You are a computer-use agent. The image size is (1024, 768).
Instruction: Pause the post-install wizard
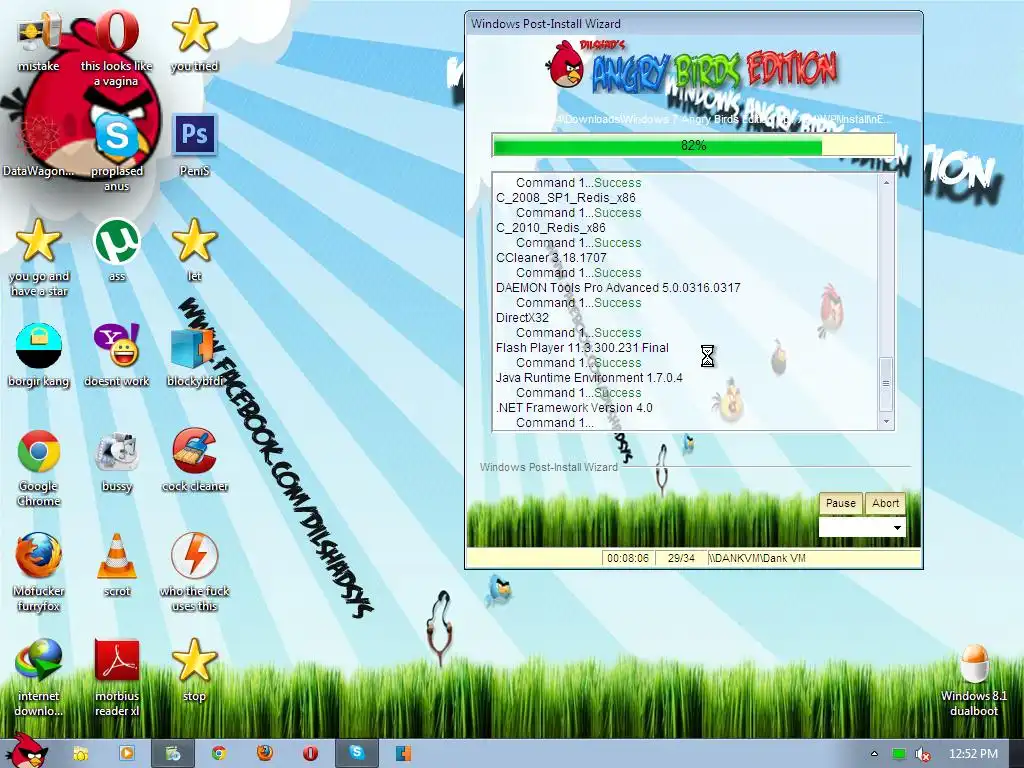click(x=840, y=503)
